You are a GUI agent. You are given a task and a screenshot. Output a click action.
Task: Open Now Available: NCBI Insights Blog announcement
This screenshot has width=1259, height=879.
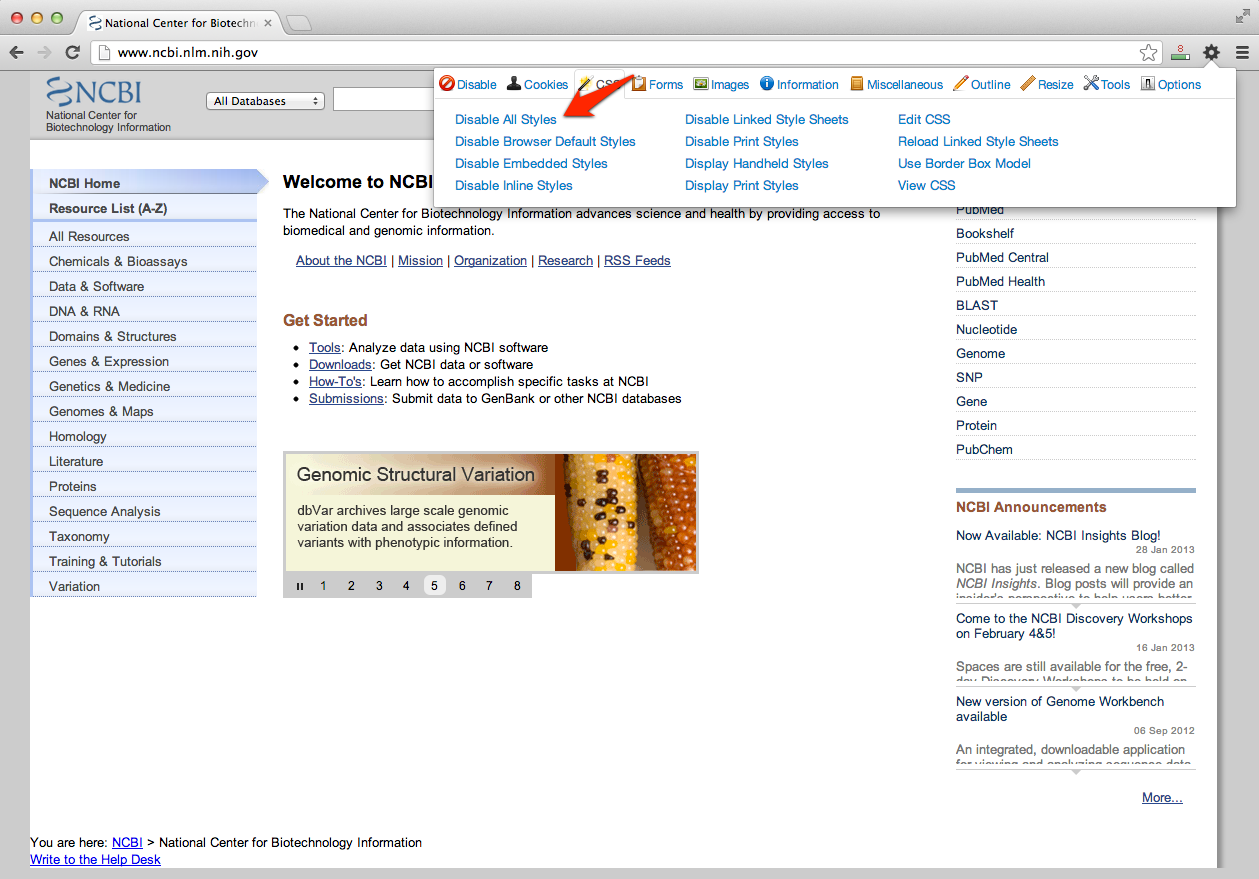[1058, 535]
